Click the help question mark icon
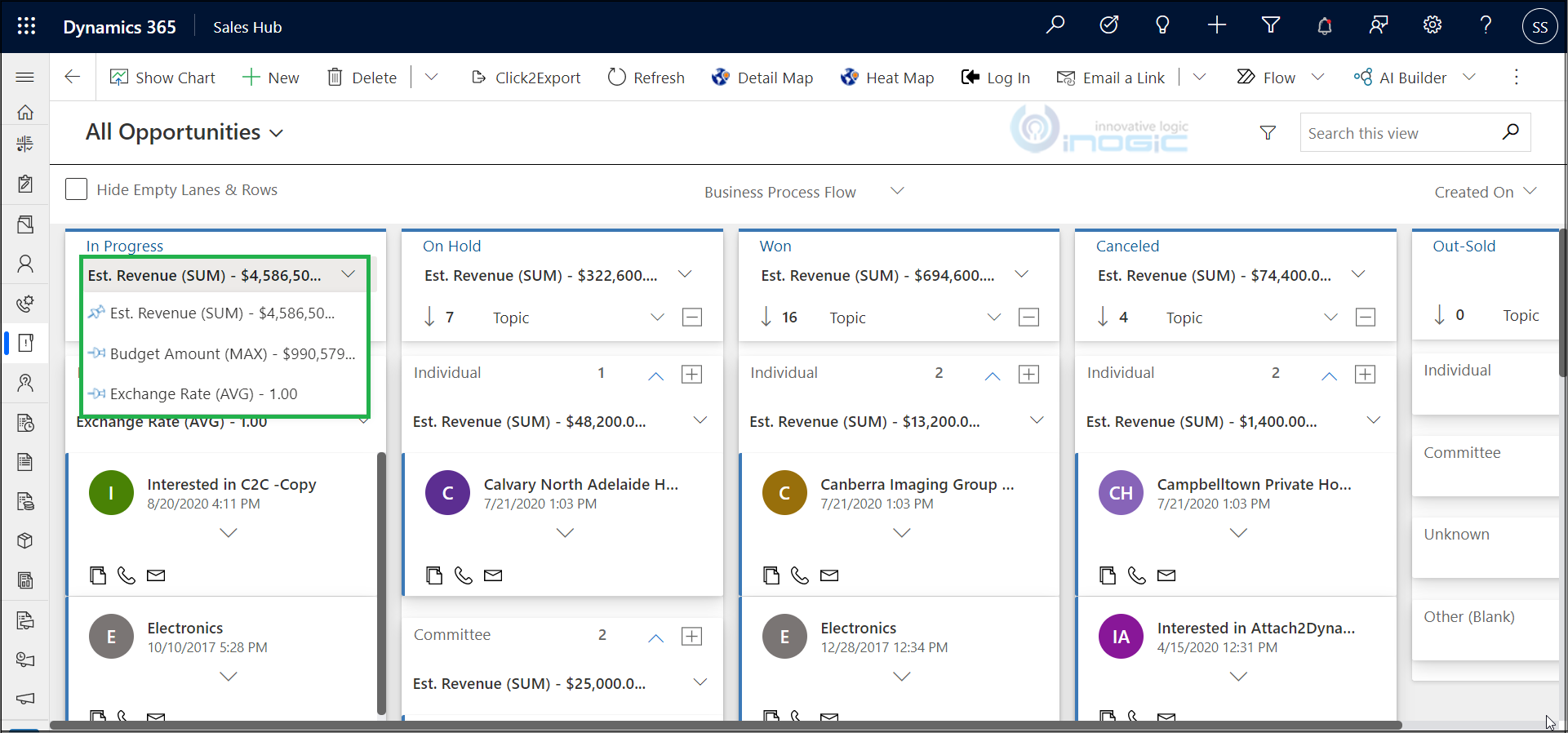This screenshot has height=733, width=1568. point(1486,25)
